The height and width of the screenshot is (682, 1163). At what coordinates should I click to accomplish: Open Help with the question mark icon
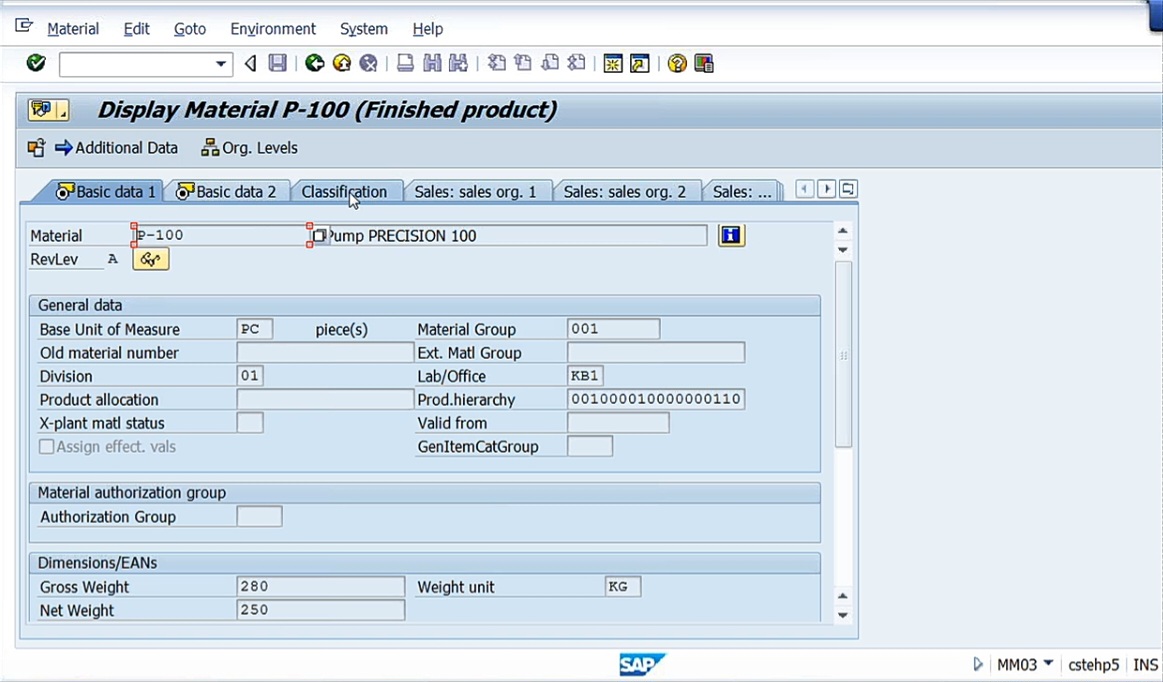click(676, 64)
